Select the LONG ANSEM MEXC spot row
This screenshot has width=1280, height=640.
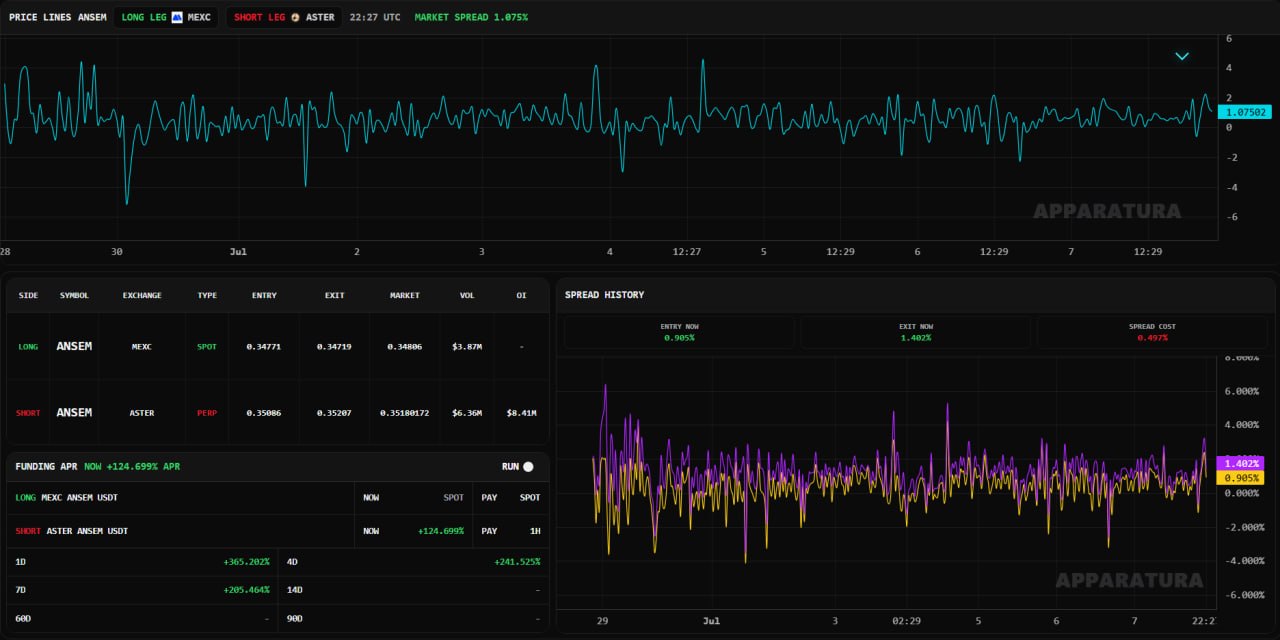(278, 346)
